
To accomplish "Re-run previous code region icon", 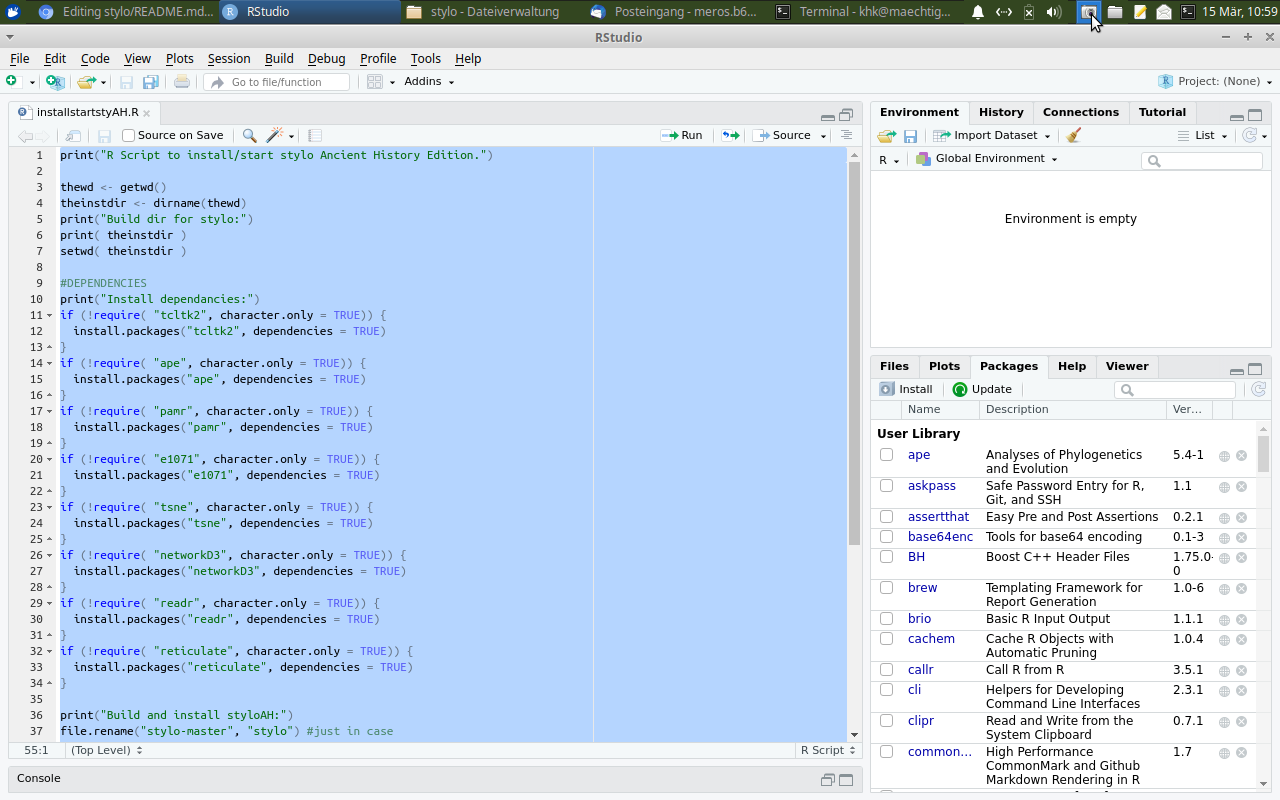I will (x=731, y=136).
